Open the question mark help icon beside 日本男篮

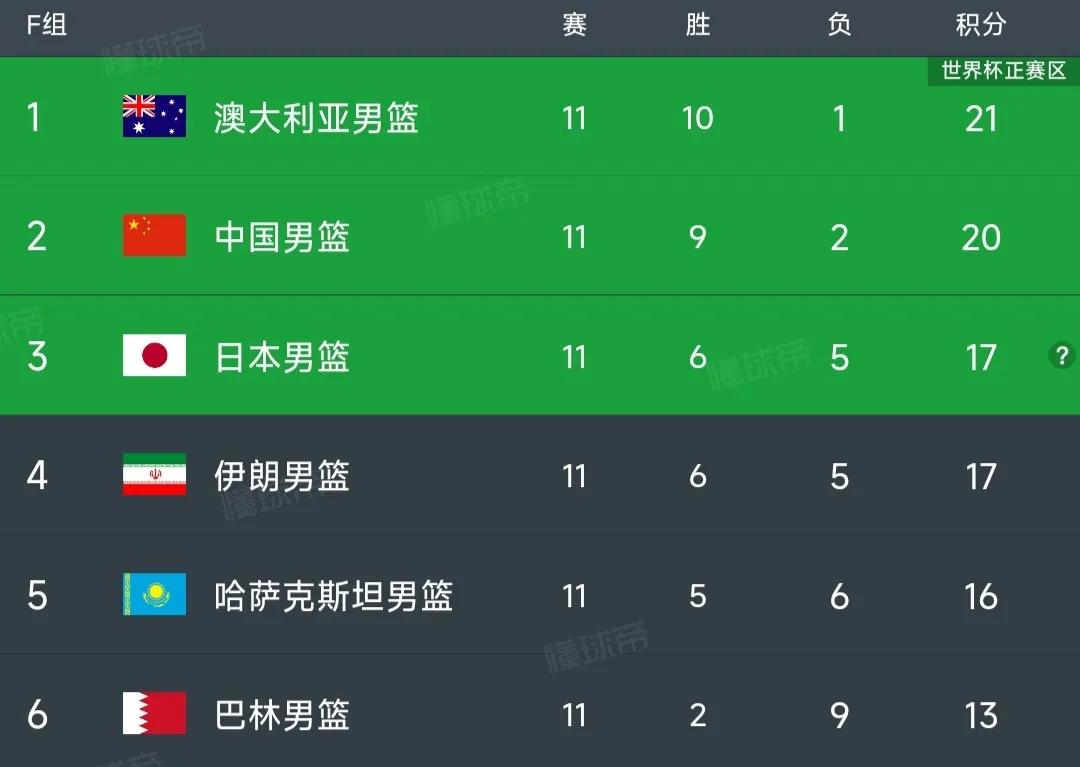click(1064, 354)
